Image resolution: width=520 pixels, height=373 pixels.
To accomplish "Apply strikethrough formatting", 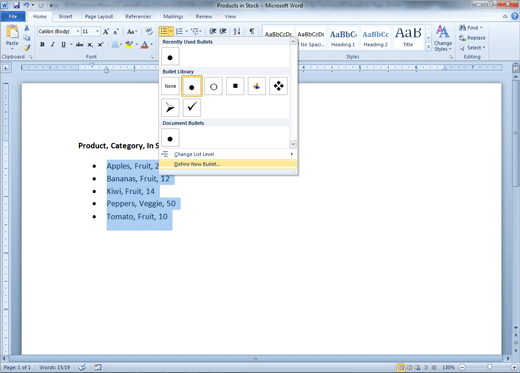I will click(79, 44).
